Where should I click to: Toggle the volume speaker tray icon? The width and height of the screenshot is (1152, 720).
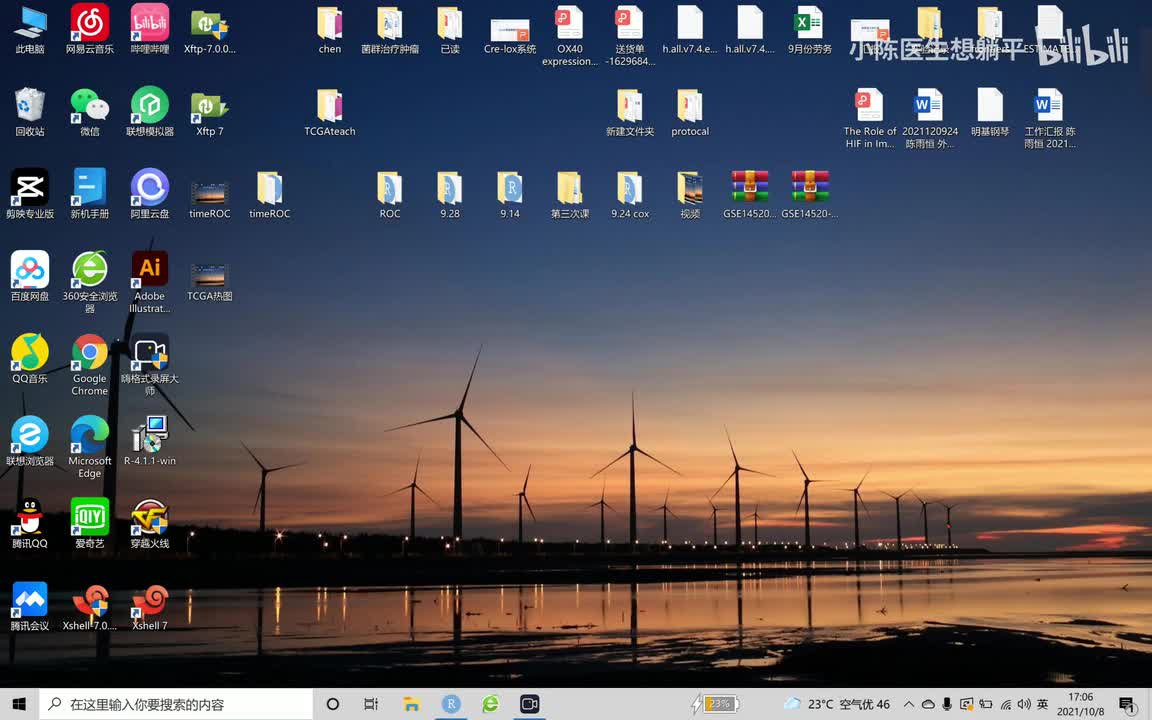pyautogui.click(x=1024, y=704)
